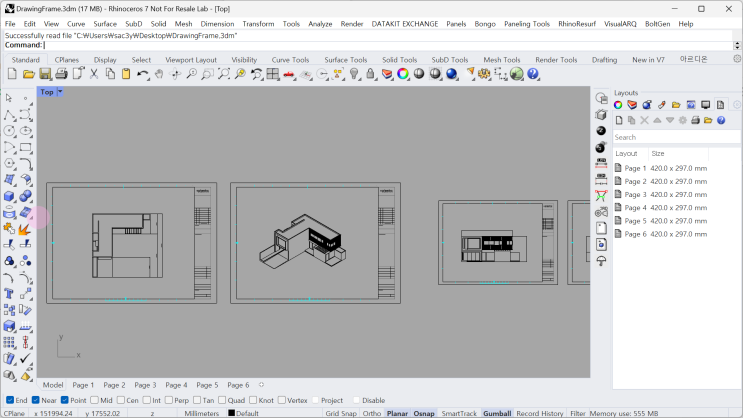Add a new layout tab with plus icon

(261, 385)
